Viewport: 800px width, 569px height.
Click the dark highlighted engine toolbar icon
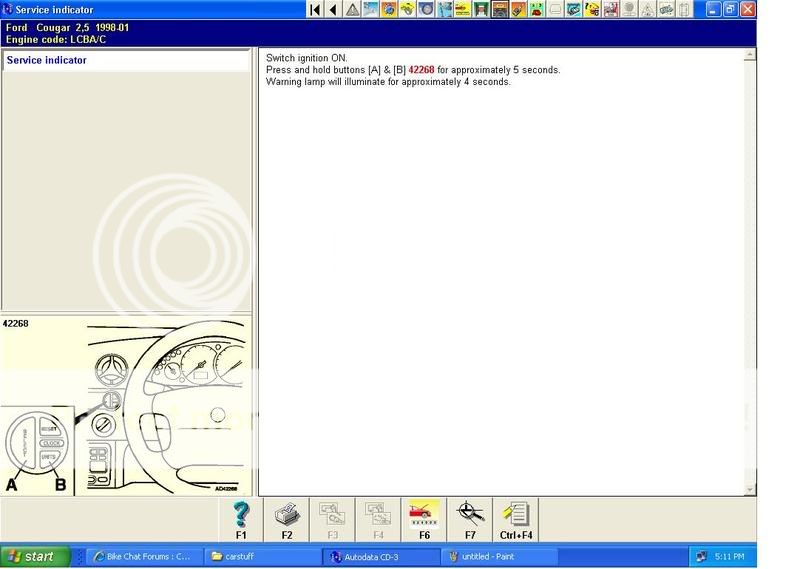pos(499,9)
